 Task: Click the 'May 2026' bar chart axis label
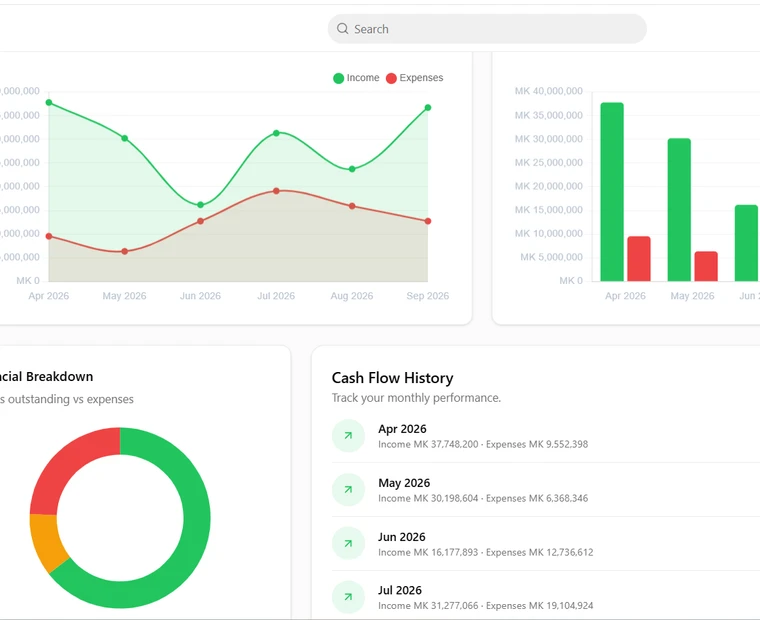pos(692,296)
